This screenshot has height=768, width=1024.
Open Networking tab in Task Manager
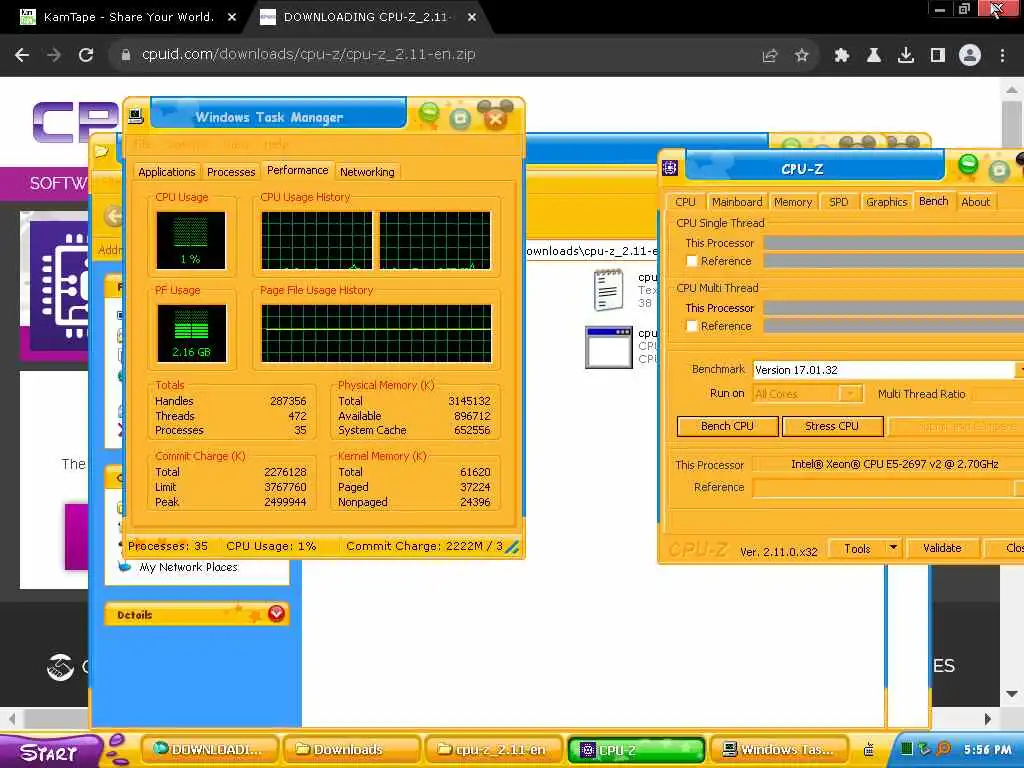click(367, 172)
